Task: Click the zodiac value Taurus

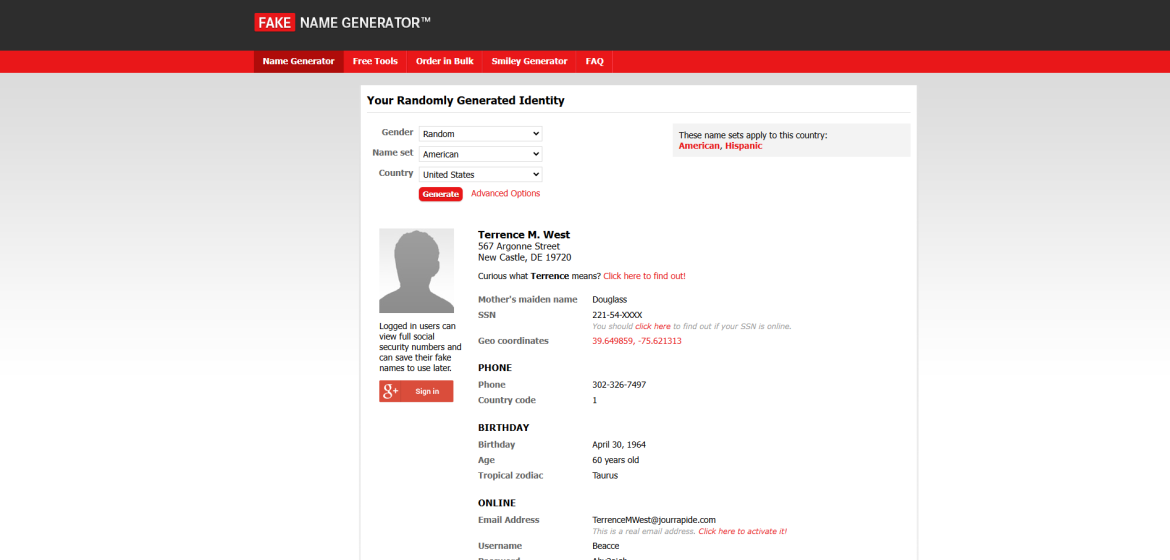Action: coord(605,475)
